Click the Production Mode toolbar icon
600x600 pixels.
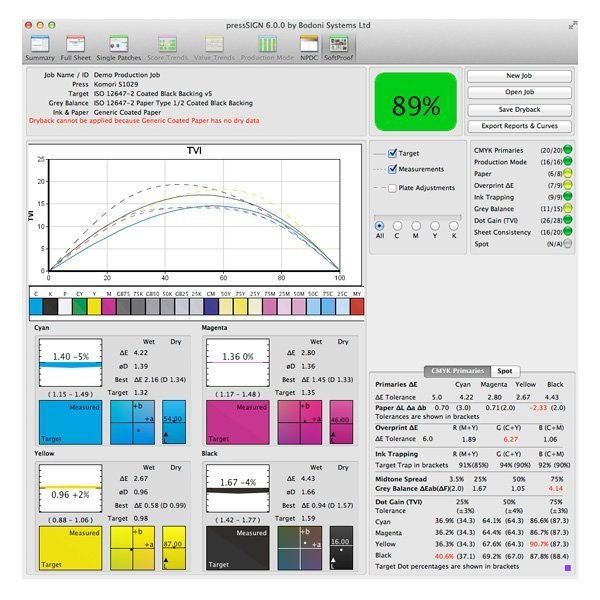coord(268,46)
